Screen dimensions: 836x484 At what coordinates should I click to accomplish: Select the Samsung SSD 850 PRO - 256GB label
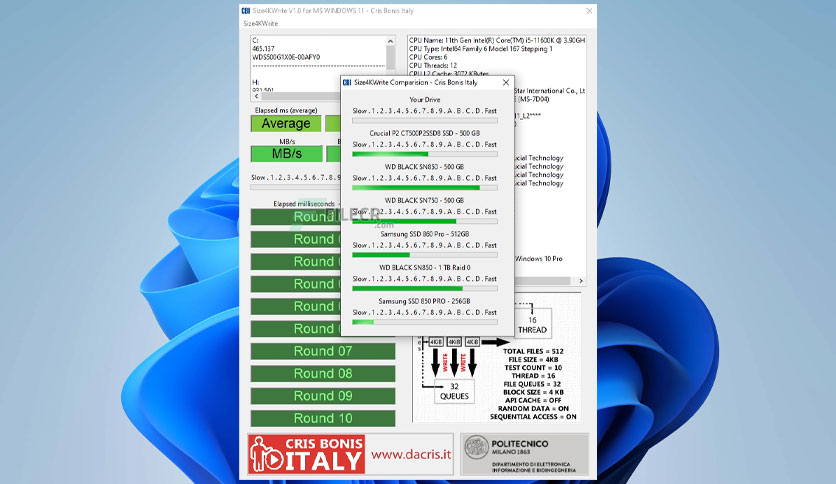point(424,301)
